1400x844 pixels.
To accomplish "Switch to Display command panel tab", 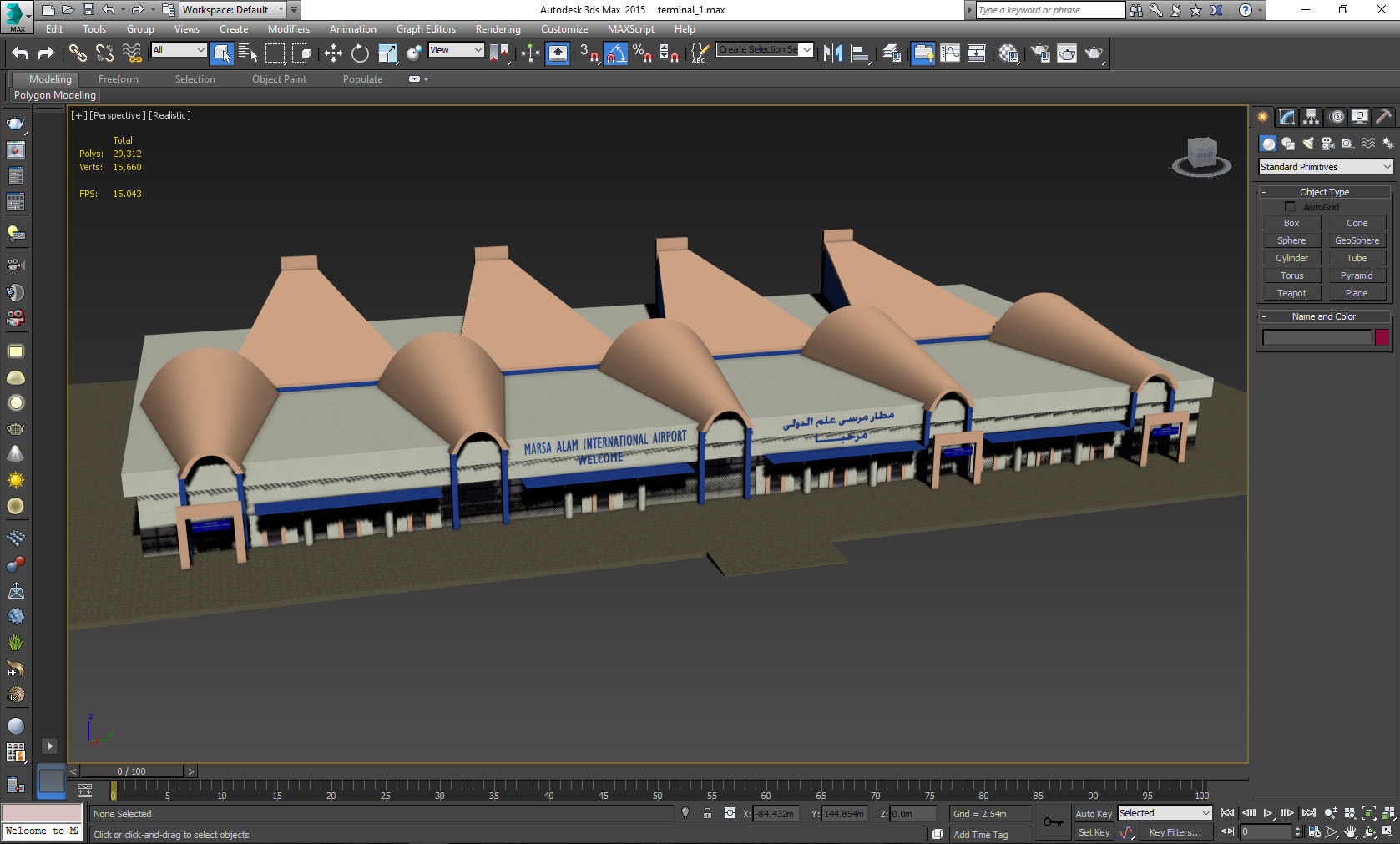I will tap(1360, 117).
